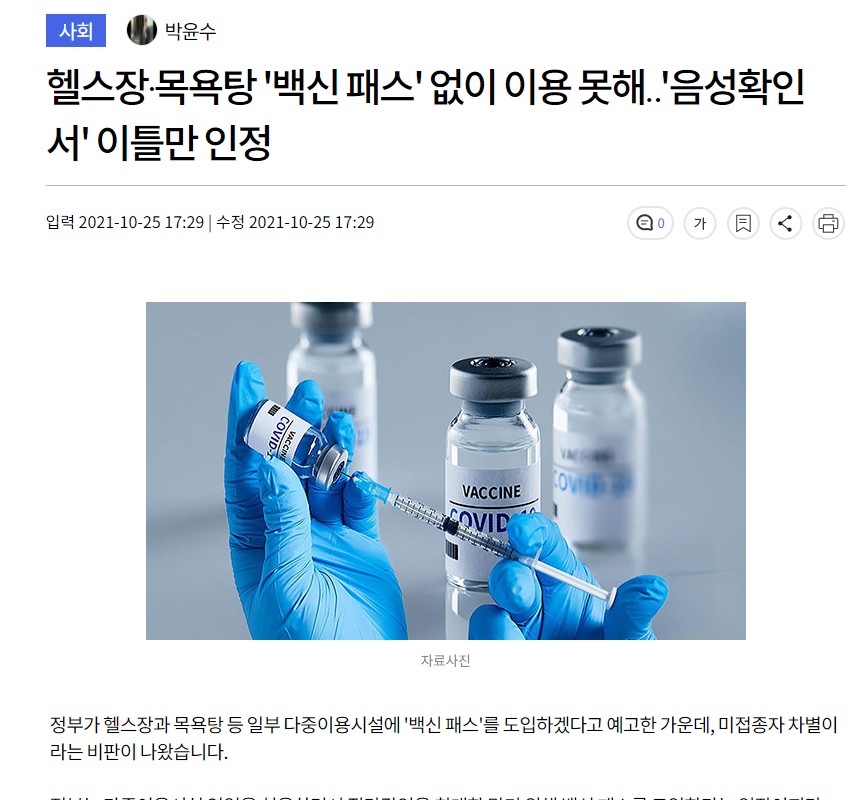Viewport: 857px width, 800px height.
Task: Click the blurred vial on photo's right
Action: coord(598,437)
